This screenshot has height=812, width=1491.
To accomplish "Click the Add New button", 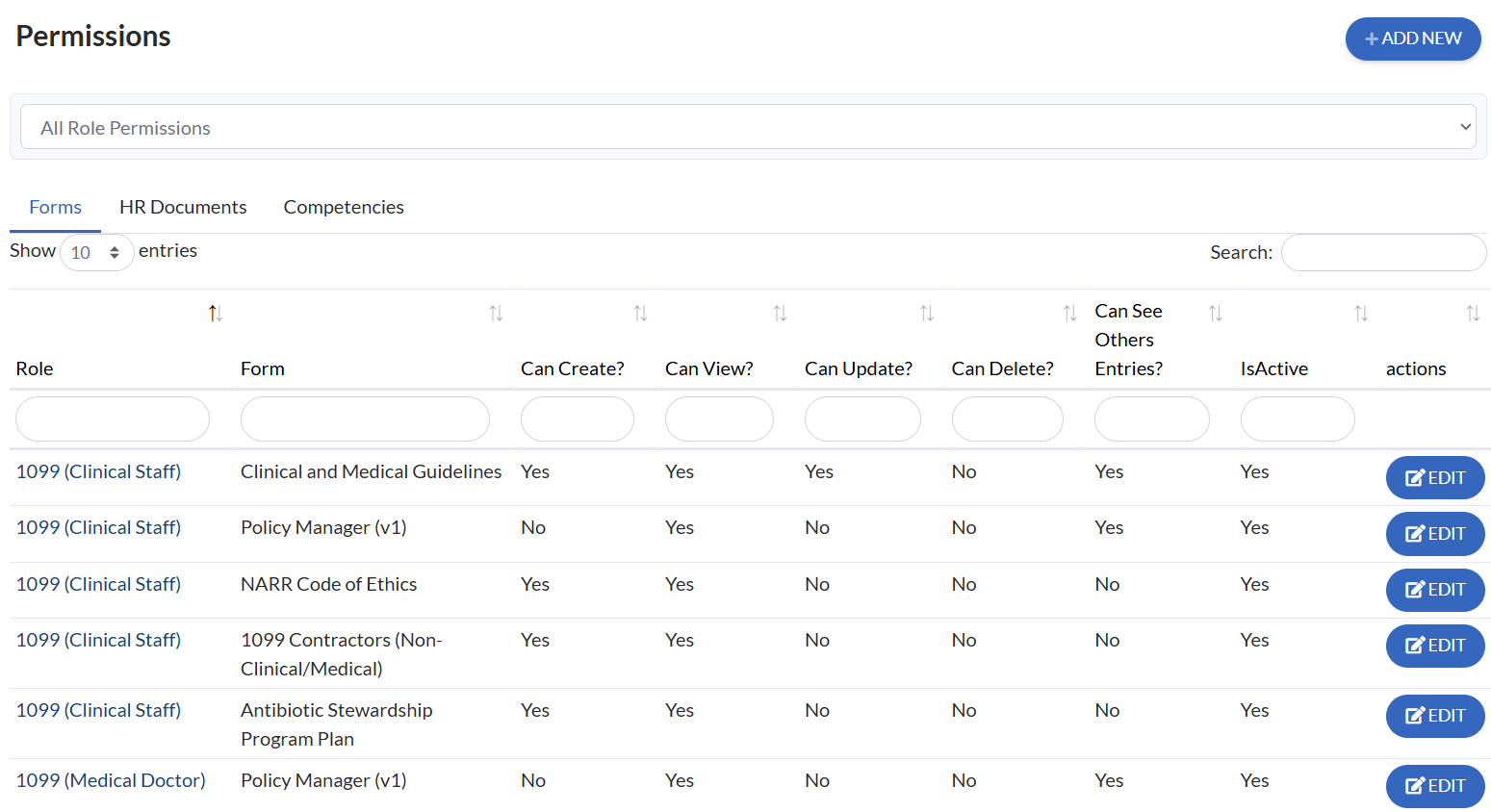I will click(x=1412, y=38).
